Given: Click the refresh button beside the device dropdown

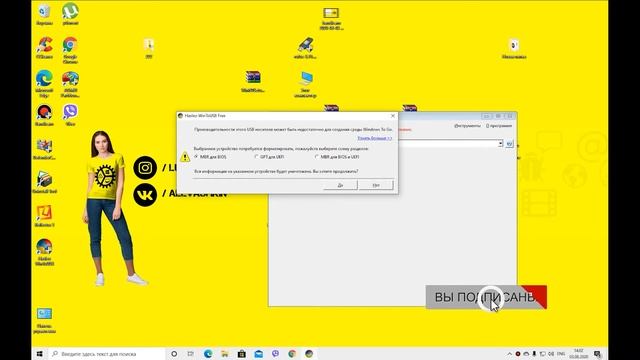Looking at the screenshot, I should (x=509, y=144).
